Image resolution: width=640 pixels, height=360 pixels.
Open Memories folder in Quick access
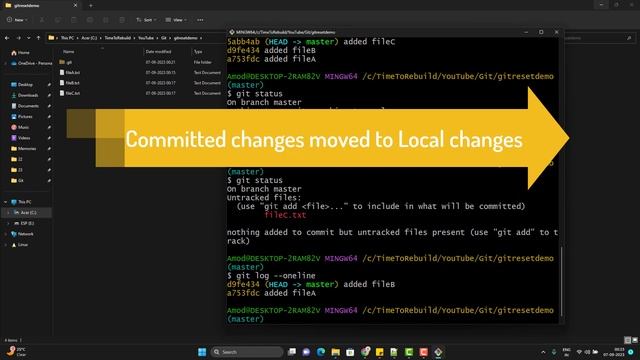point(24,149)
